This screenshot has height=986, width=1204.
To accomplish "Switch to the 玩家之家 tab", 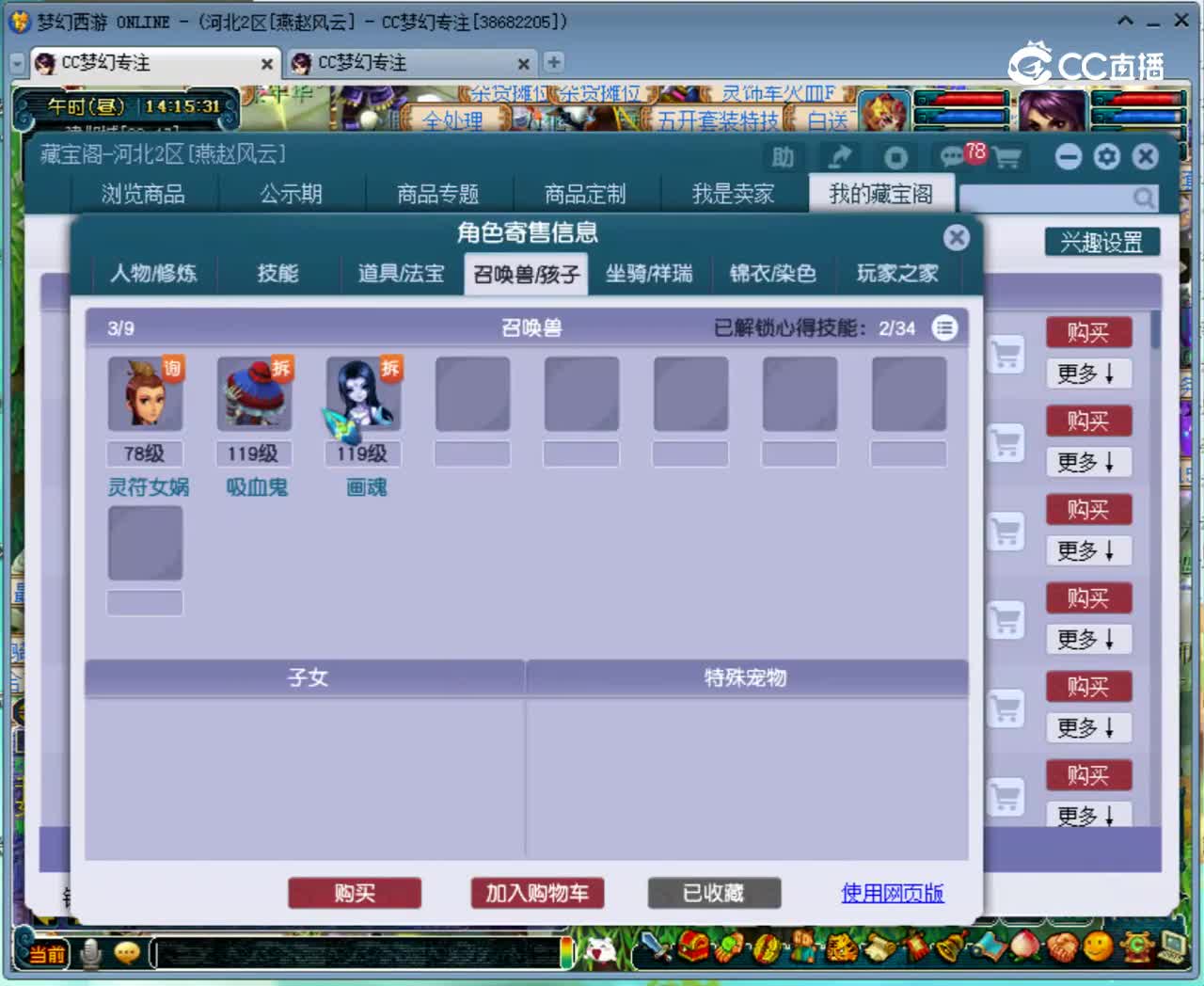I will click(x=897, y=273).
